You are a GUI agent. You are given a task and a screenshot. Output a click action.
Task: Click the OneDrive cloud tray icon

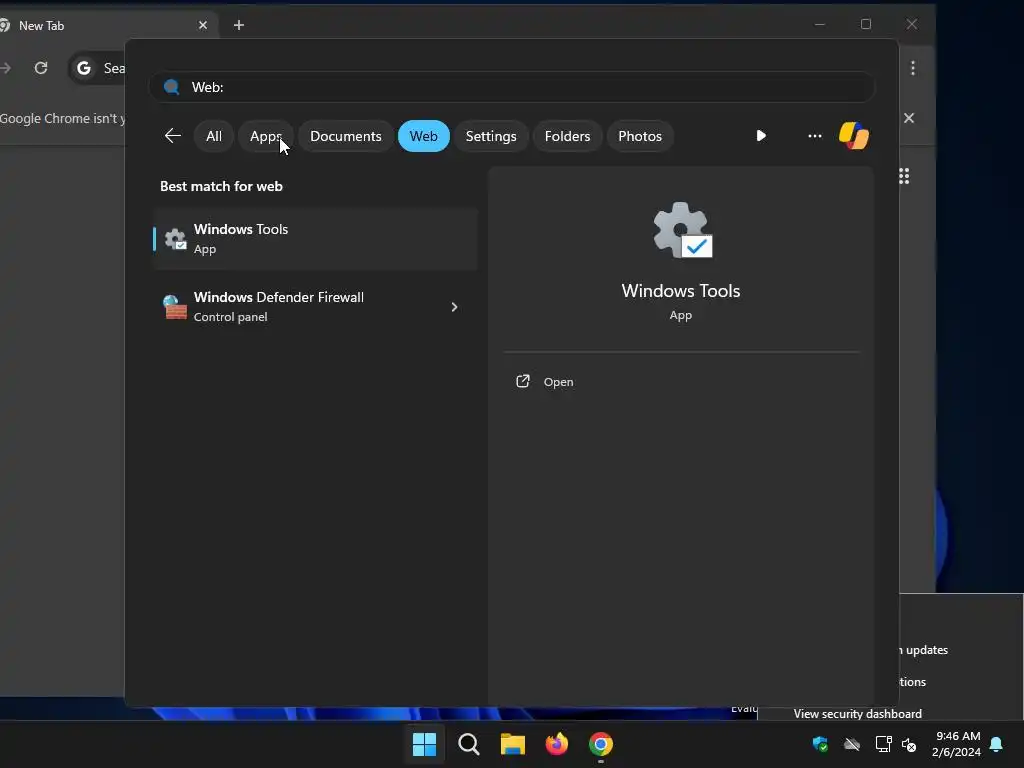coord(852,744)
